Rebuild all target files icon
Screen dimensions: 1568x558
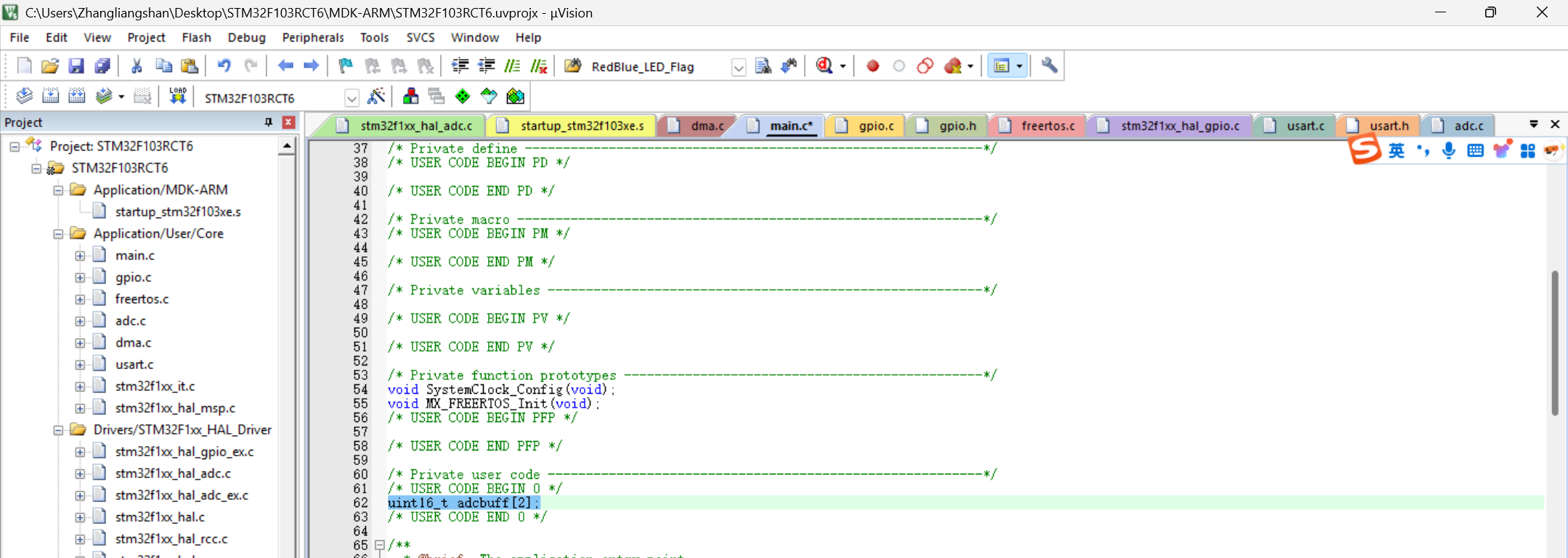click(76, 96)
